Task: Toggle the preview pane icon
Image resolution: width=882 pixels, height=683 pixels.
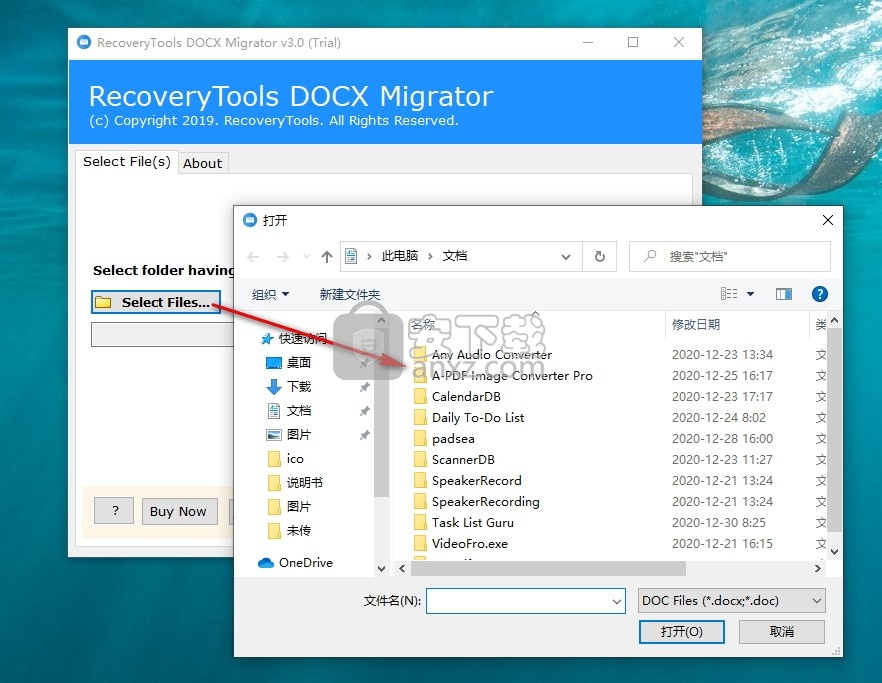Action: (x=784, y=294)
